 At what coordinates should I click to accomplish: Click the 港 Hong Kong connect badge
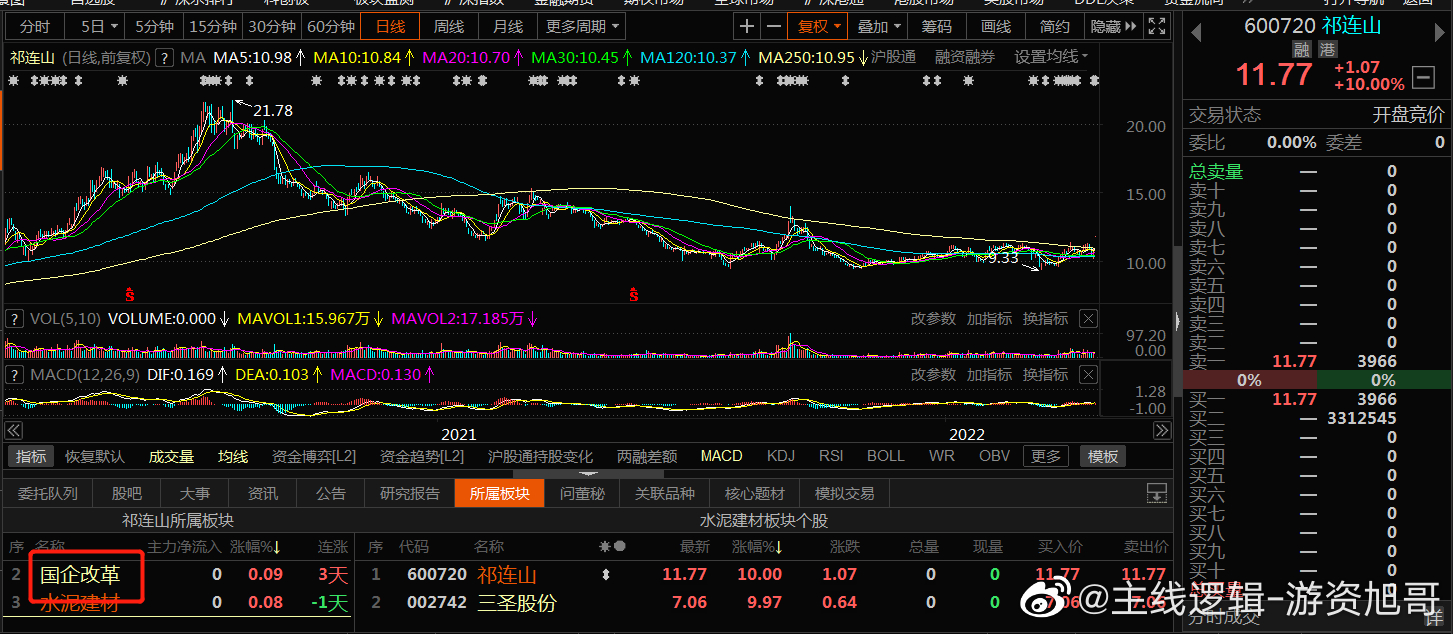tap(1327, 48)
